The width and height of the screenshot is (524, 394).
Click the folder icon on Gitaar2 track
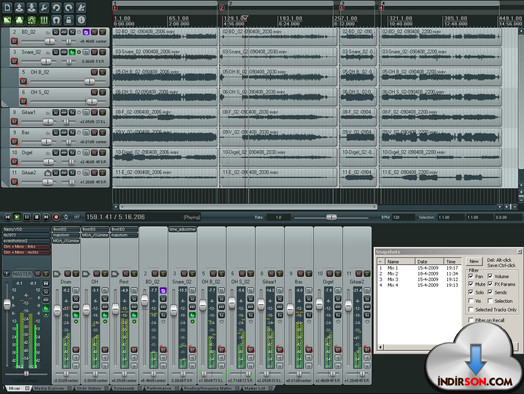click(x=47, y=173)
